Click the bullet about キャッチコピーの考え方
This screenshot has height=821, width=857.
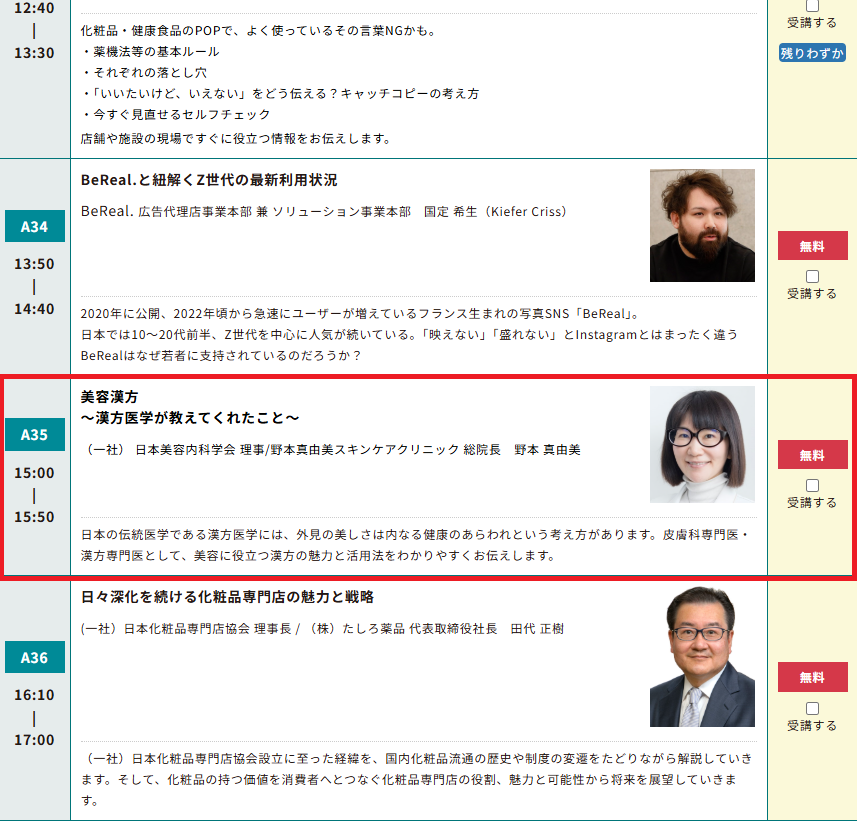[280, 93]
